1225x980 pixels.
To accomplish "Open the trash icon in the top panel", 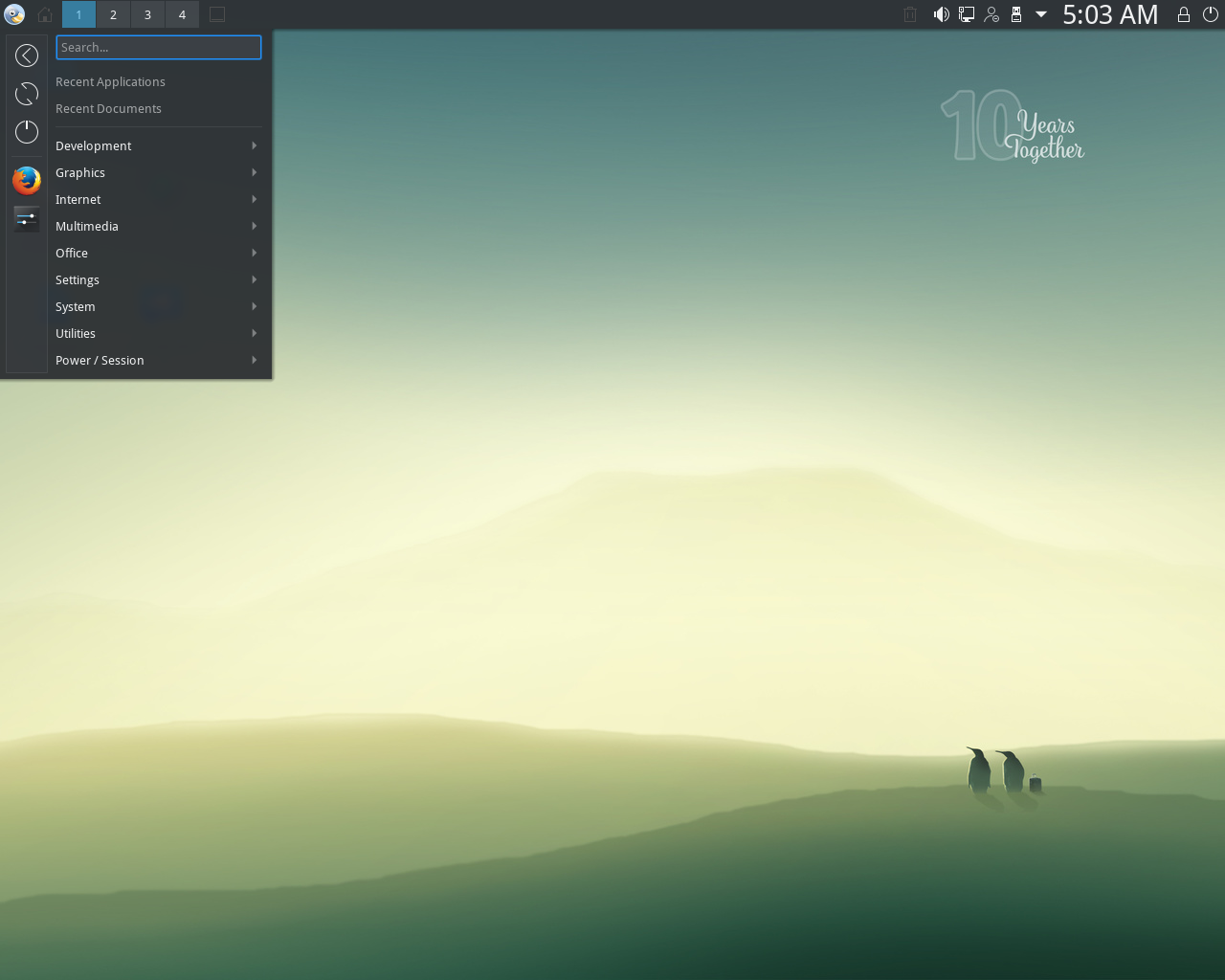I will click(910, 14).
